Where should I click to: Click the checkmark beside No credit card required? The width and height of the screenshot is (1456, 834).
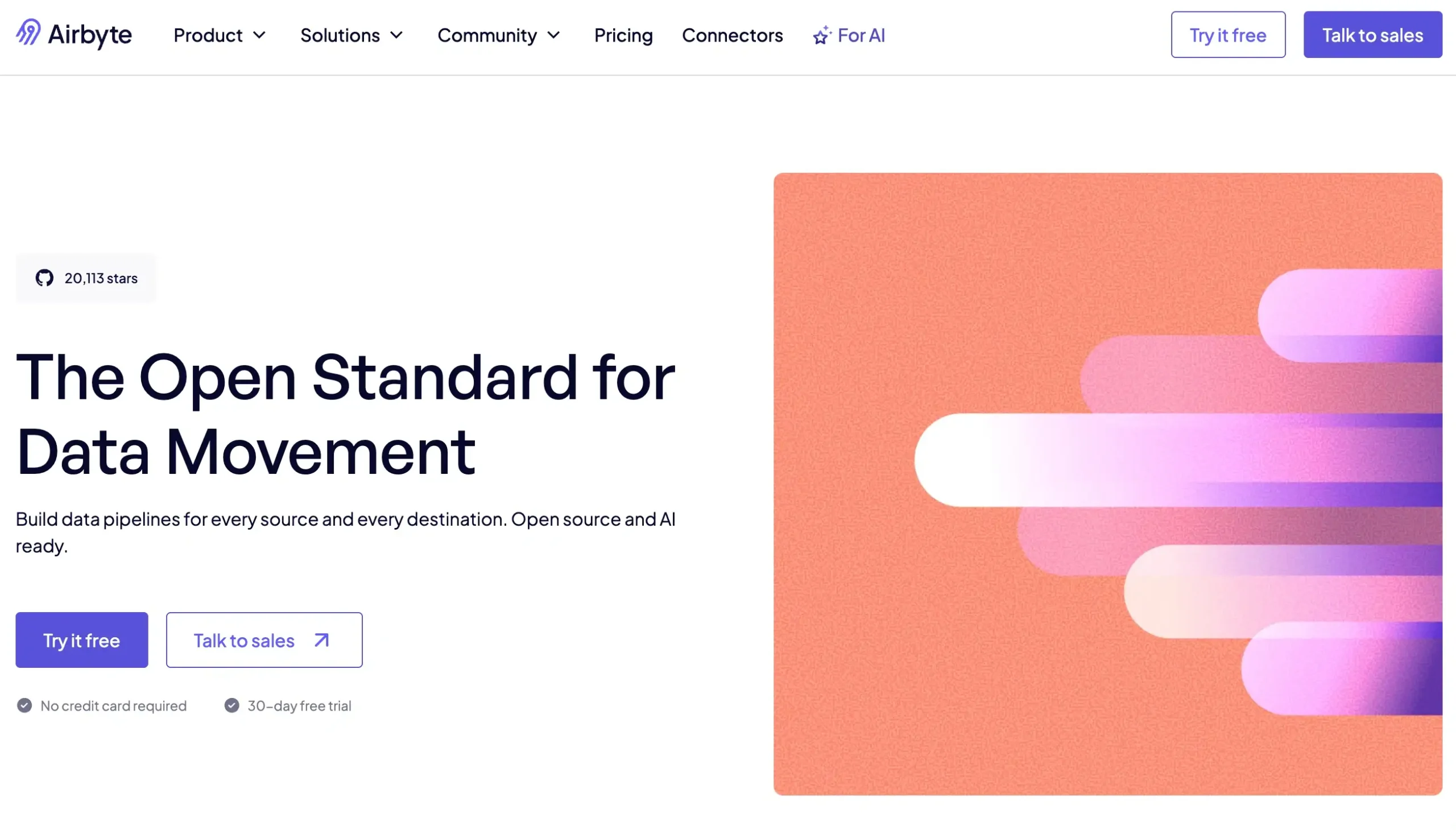pos(24,705)
